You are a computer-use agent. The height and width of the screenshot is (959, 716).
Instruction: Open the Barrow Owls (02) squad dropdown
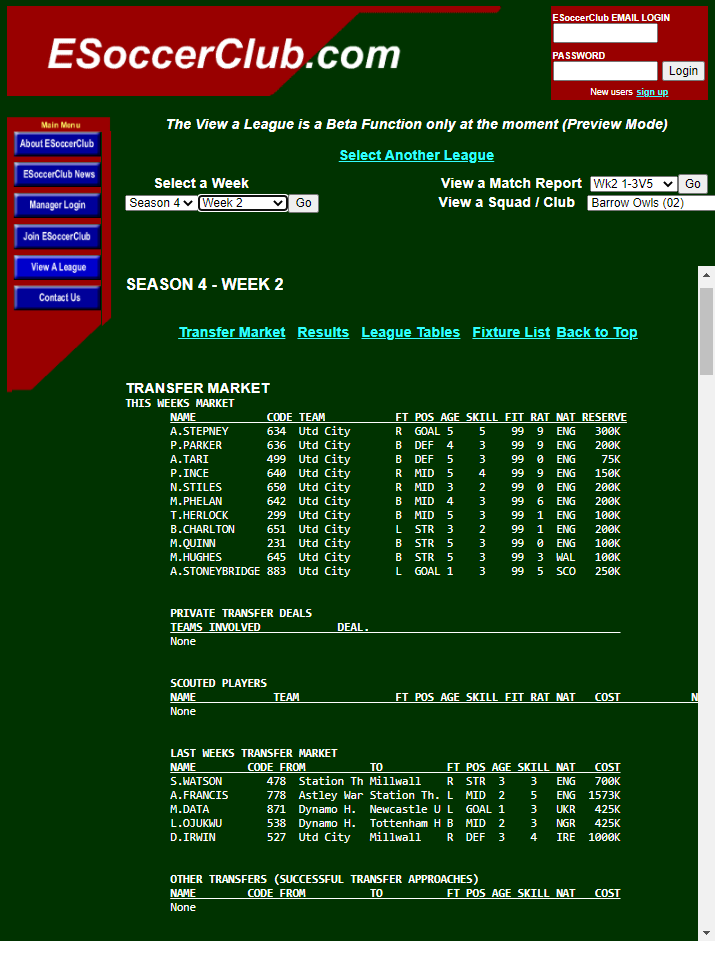tap(651, 203)
